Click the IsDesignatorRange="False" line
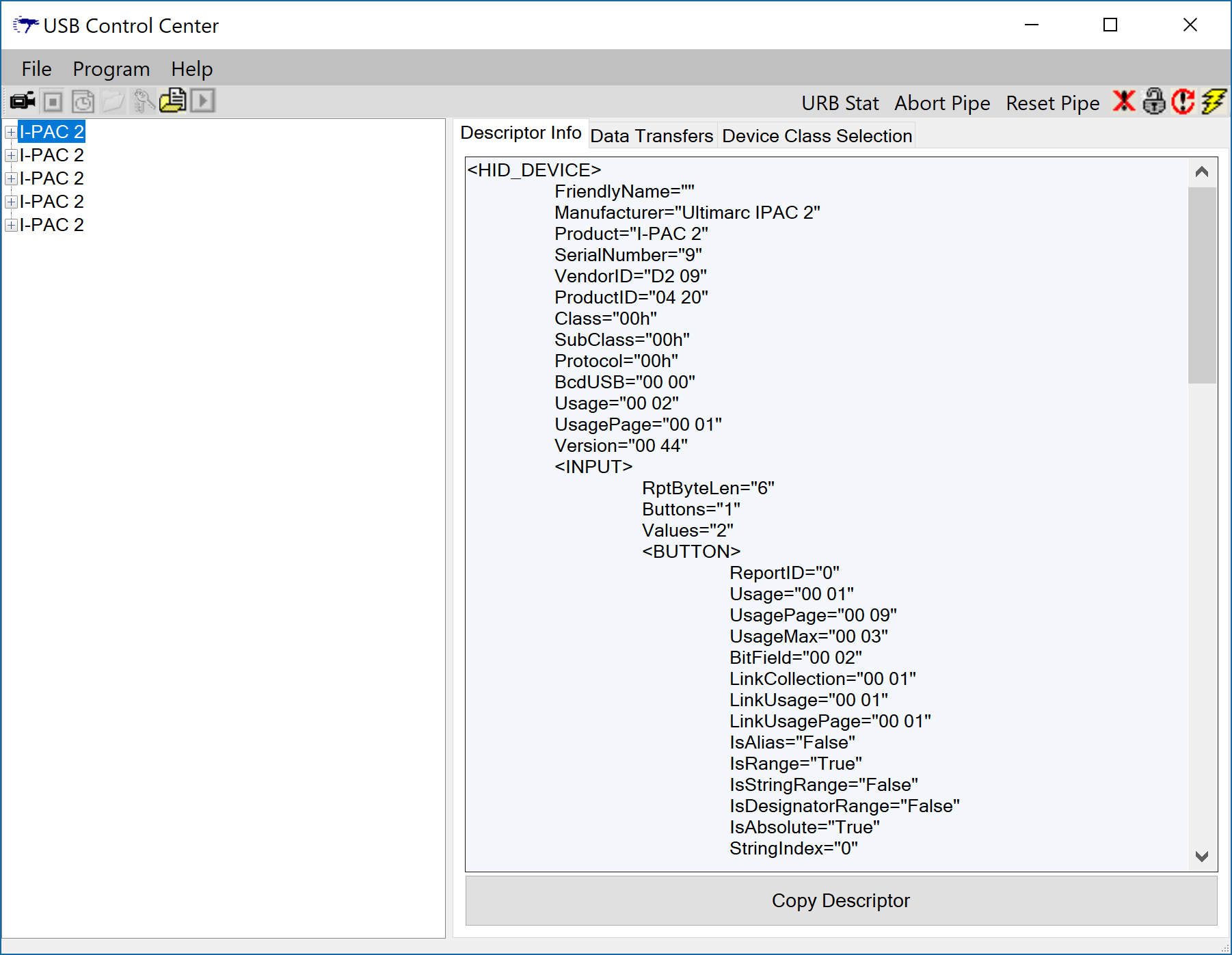The height and width of the screenshot is (955, 1232). 844,806
